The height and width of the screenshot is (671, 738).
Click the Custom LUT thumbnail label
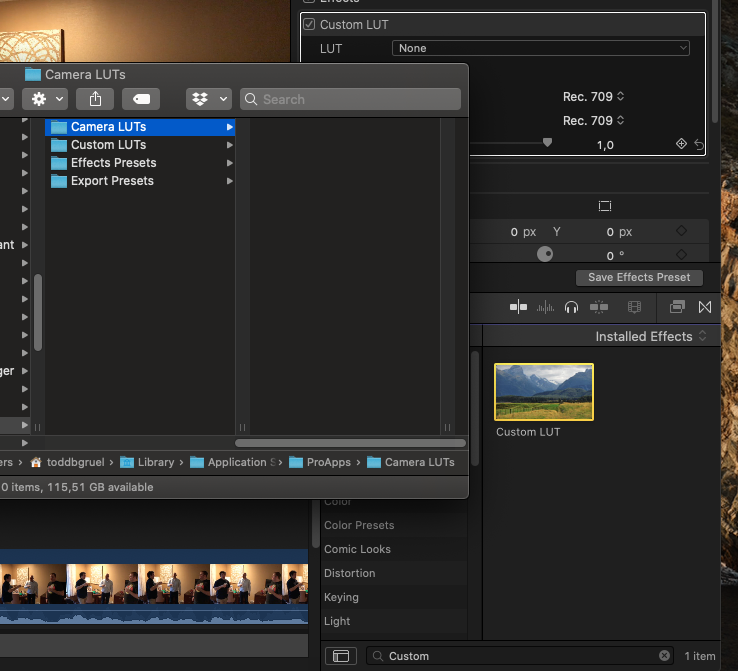528,432
